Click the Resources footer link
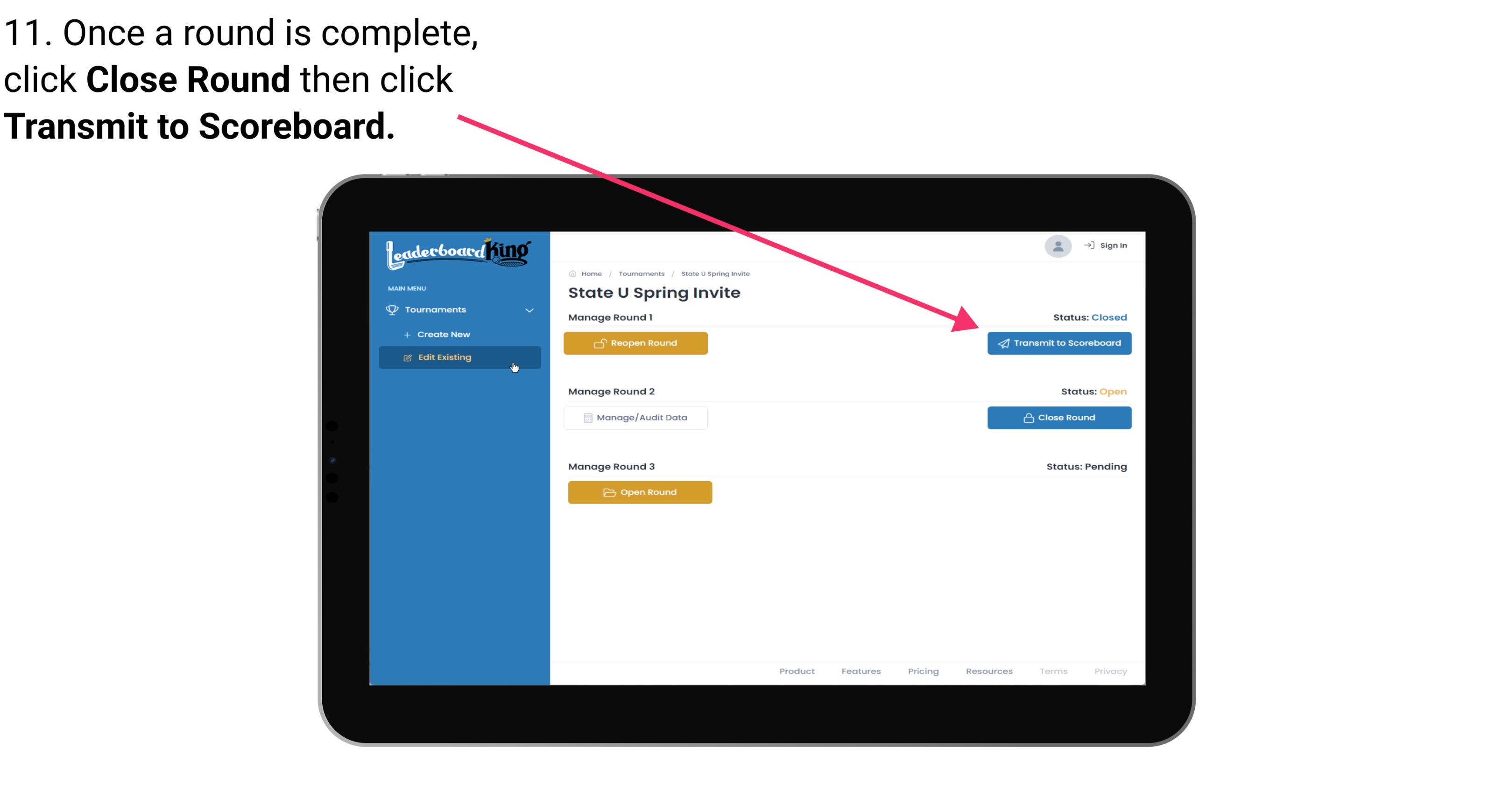 (x=988, y=671)
